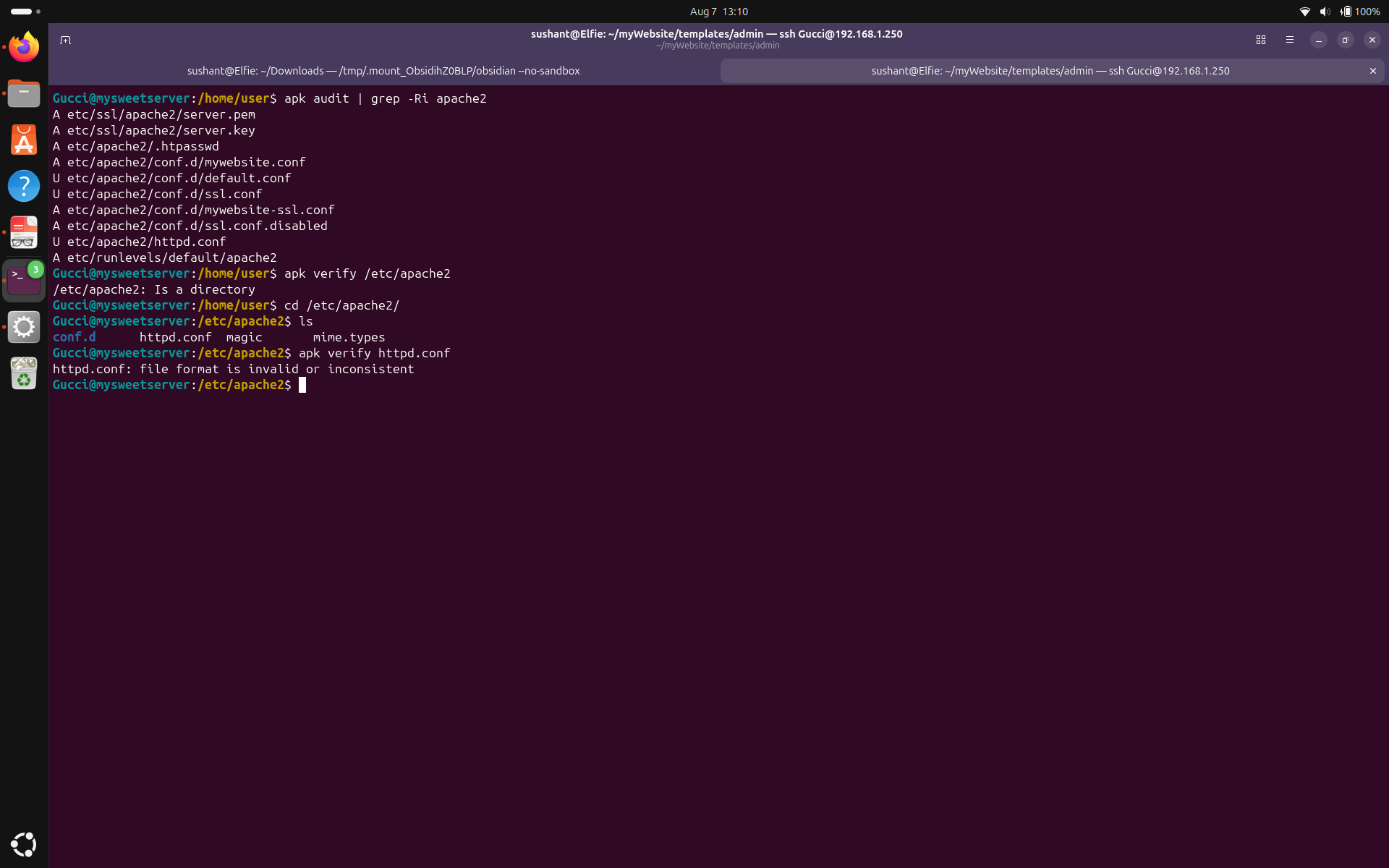1389x868 pixels.
Task: Open the Trash in the dock
Action: pos(24,373)
